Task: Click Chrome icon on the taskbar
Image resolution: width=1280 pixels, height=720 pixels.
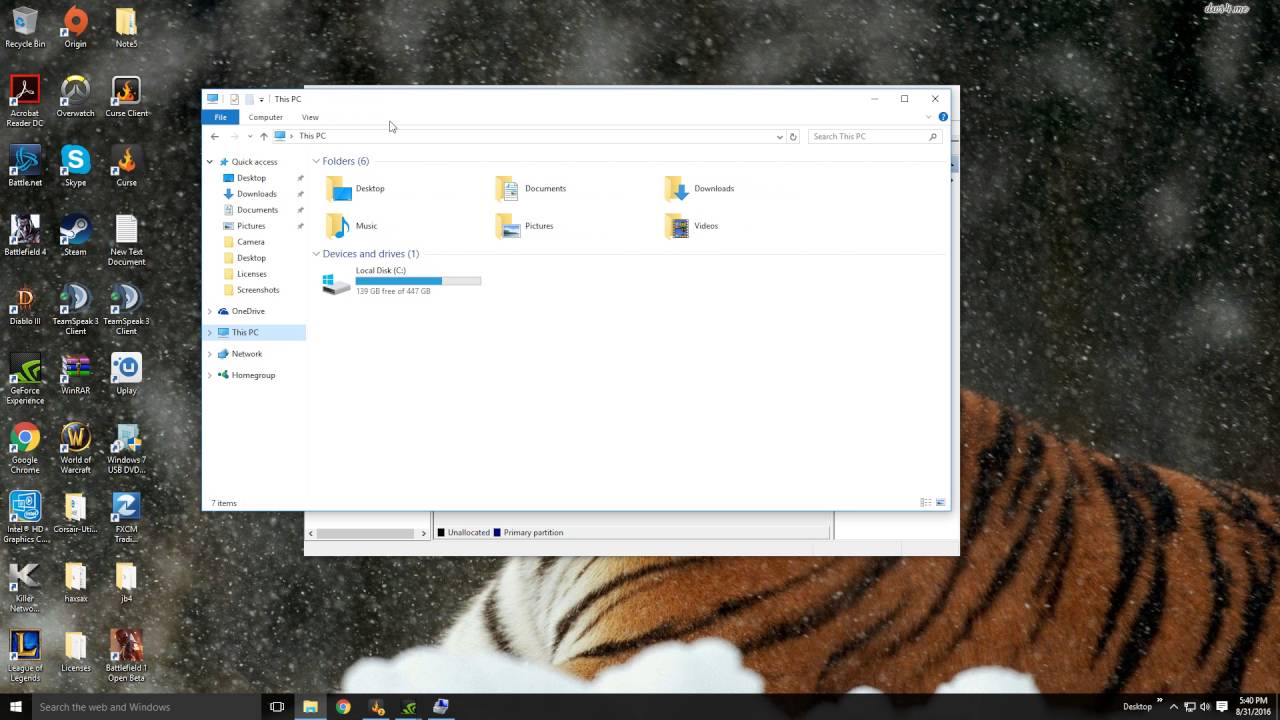Action: click(x=343, y=706)
